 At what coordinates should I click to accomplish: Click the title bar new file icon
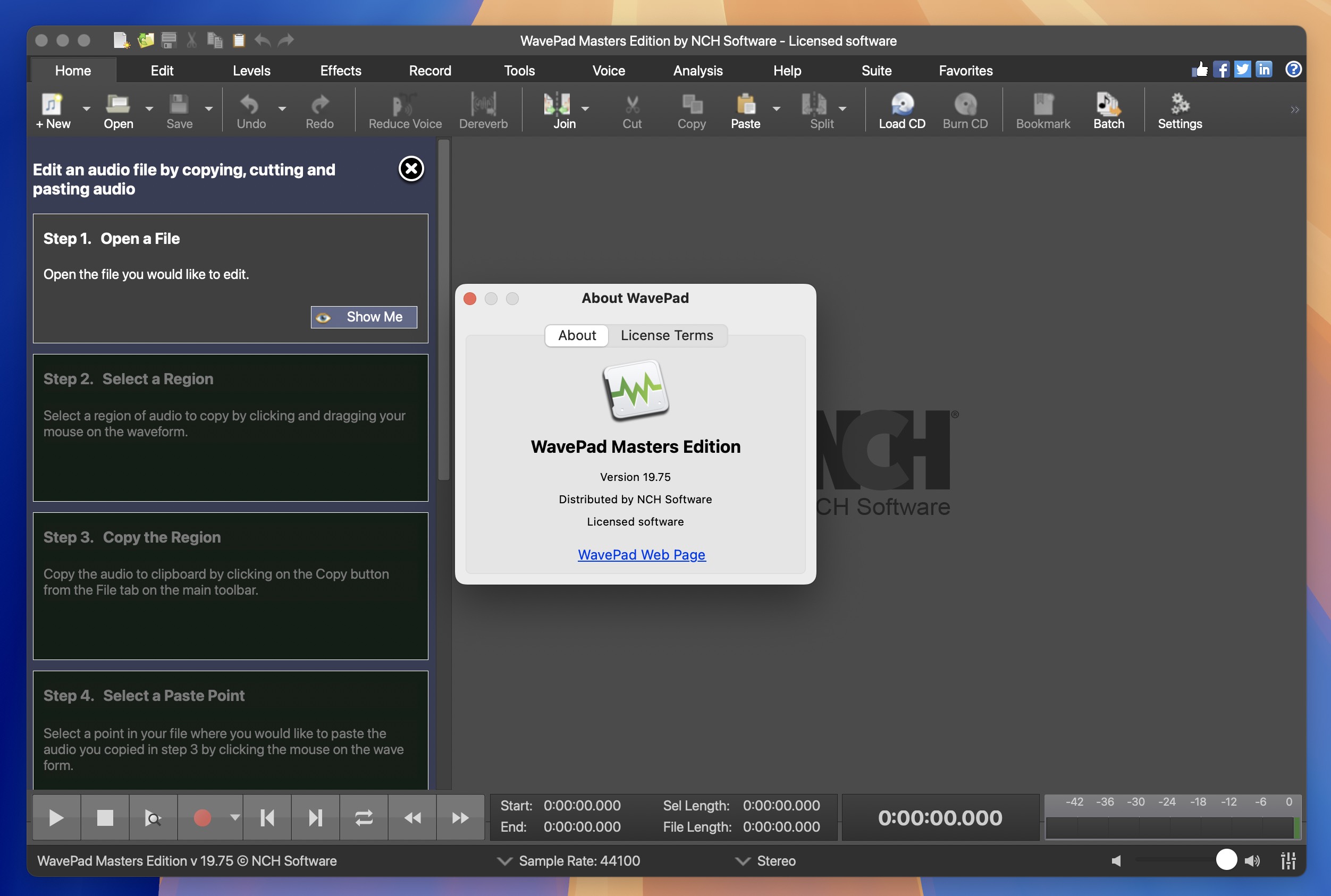121,40
